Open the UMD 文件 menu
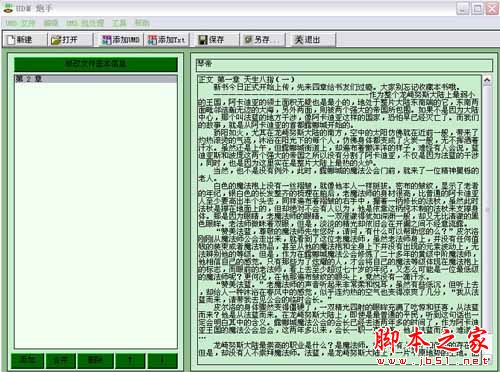Viewport: 500px width, 372px height. point(20,23)
